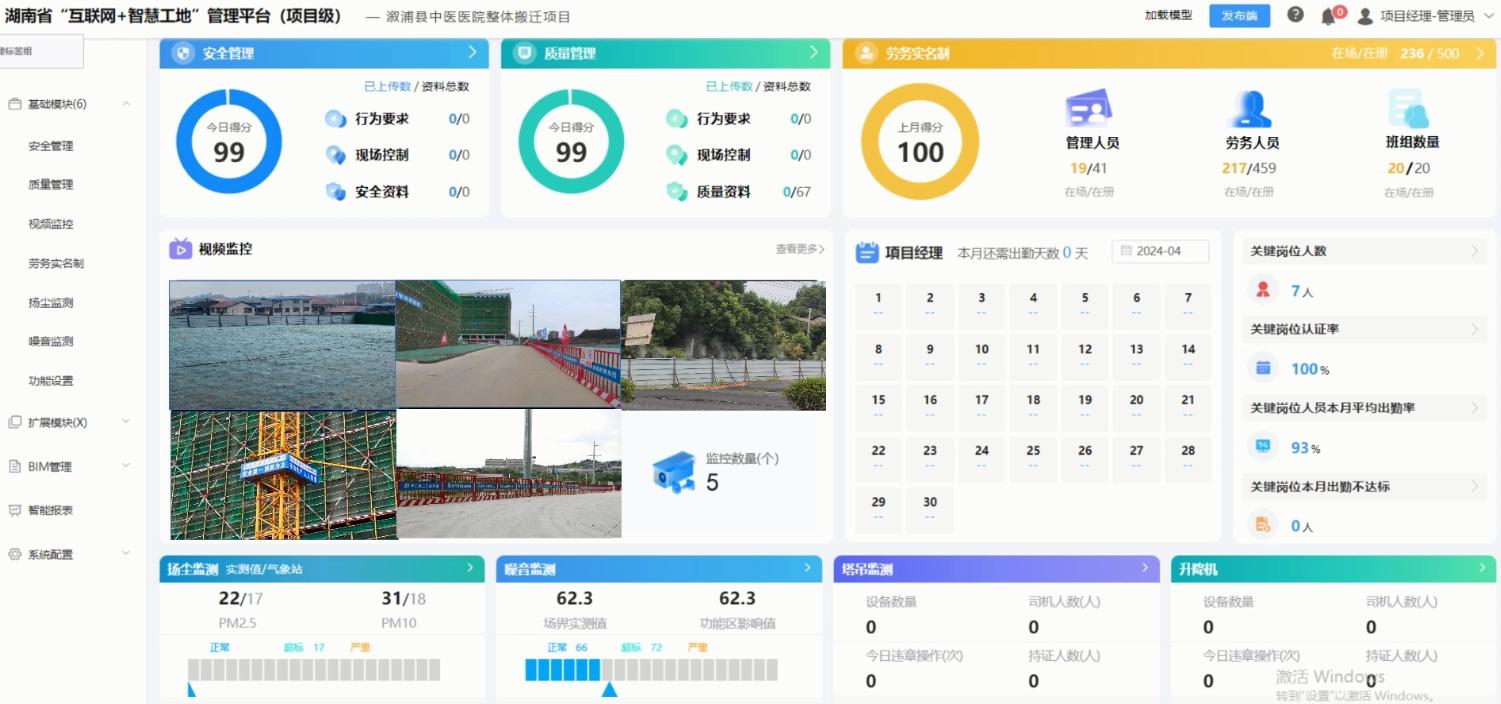Click the 查看更多 link
This screenshot has width=1501, height=704.
pos(800,249)
